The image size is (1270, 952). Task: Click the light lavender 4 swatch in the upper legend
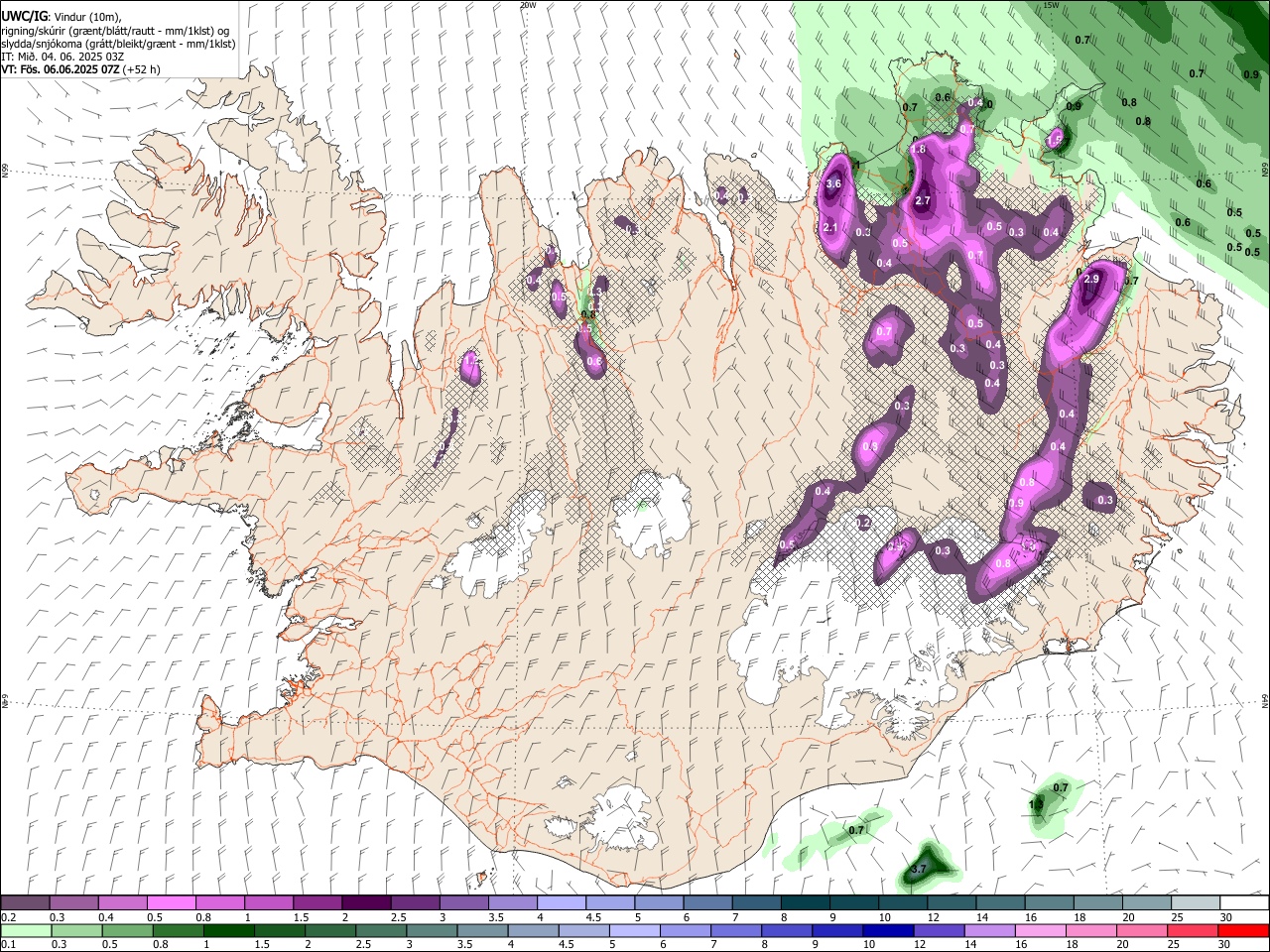[562, 903]
